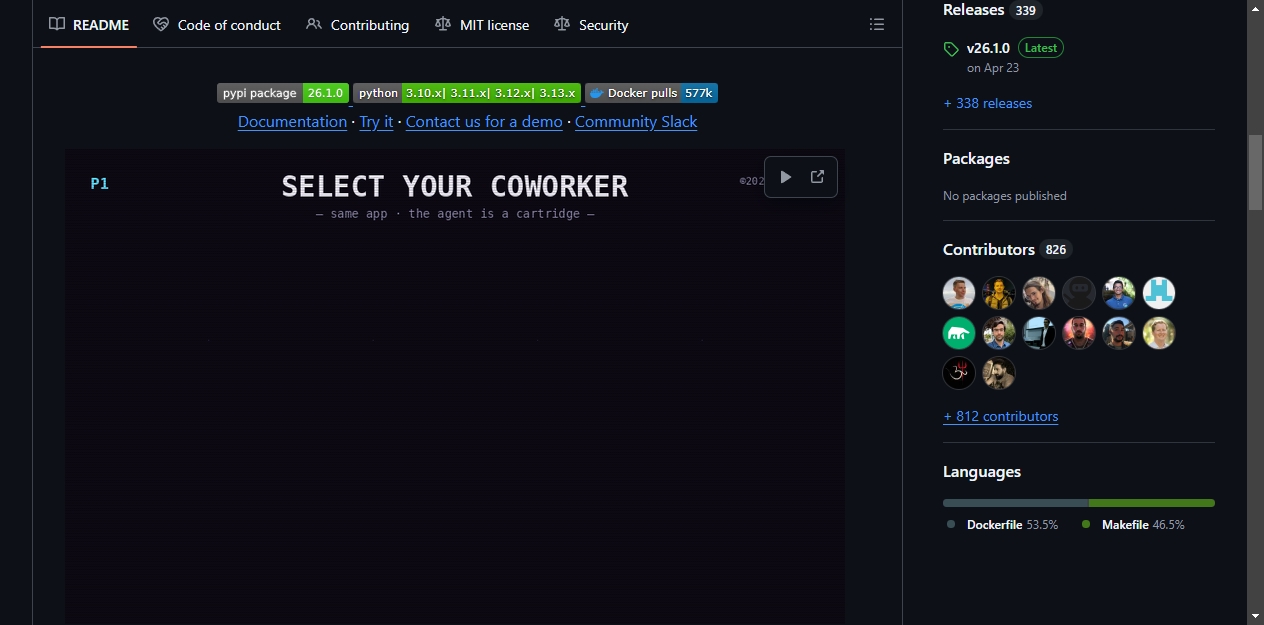The height and width of the screenshot is (625, 1264).
Task: Click the on Apr 23 release date
Action: pyautogui.click(x=993, y=68)
